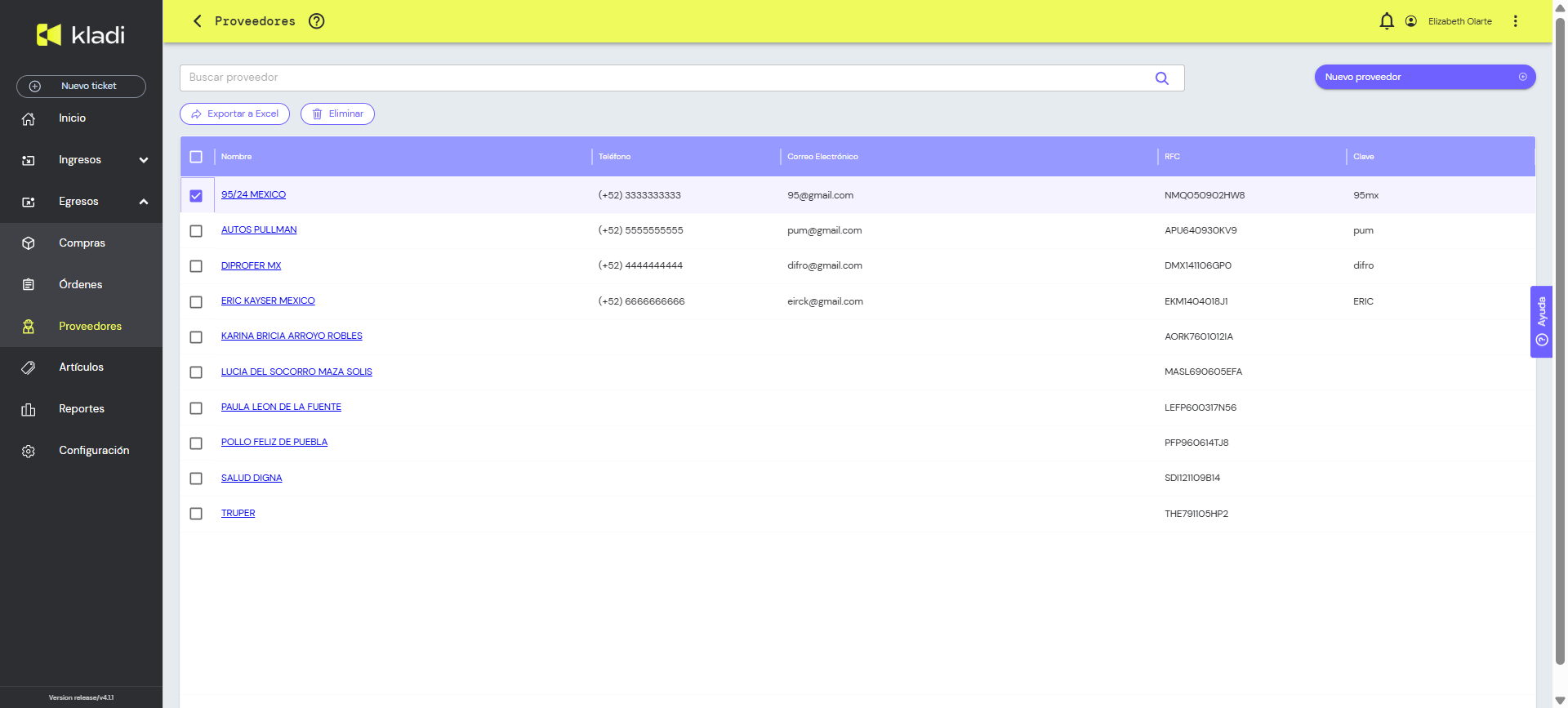Image resolution: width=1568 pixels, height=708 pixels.
Task: Click the Nuevo ticket button
Action: 81,87
